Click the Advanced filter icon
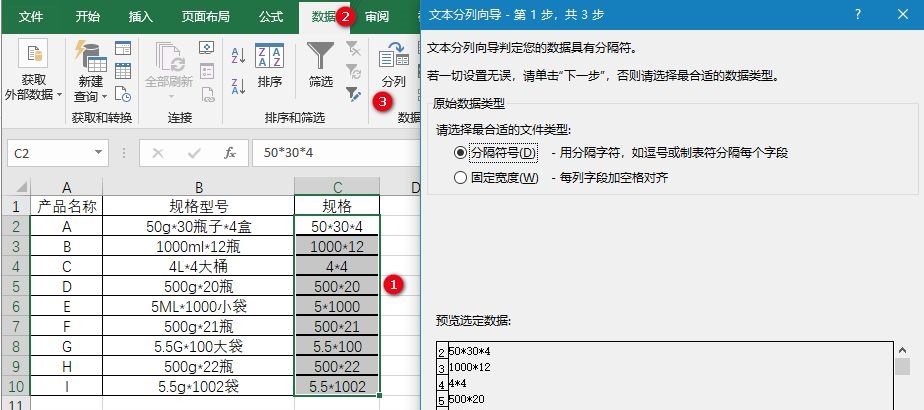Viewport: 924px width, 410px height. [353, 94]
